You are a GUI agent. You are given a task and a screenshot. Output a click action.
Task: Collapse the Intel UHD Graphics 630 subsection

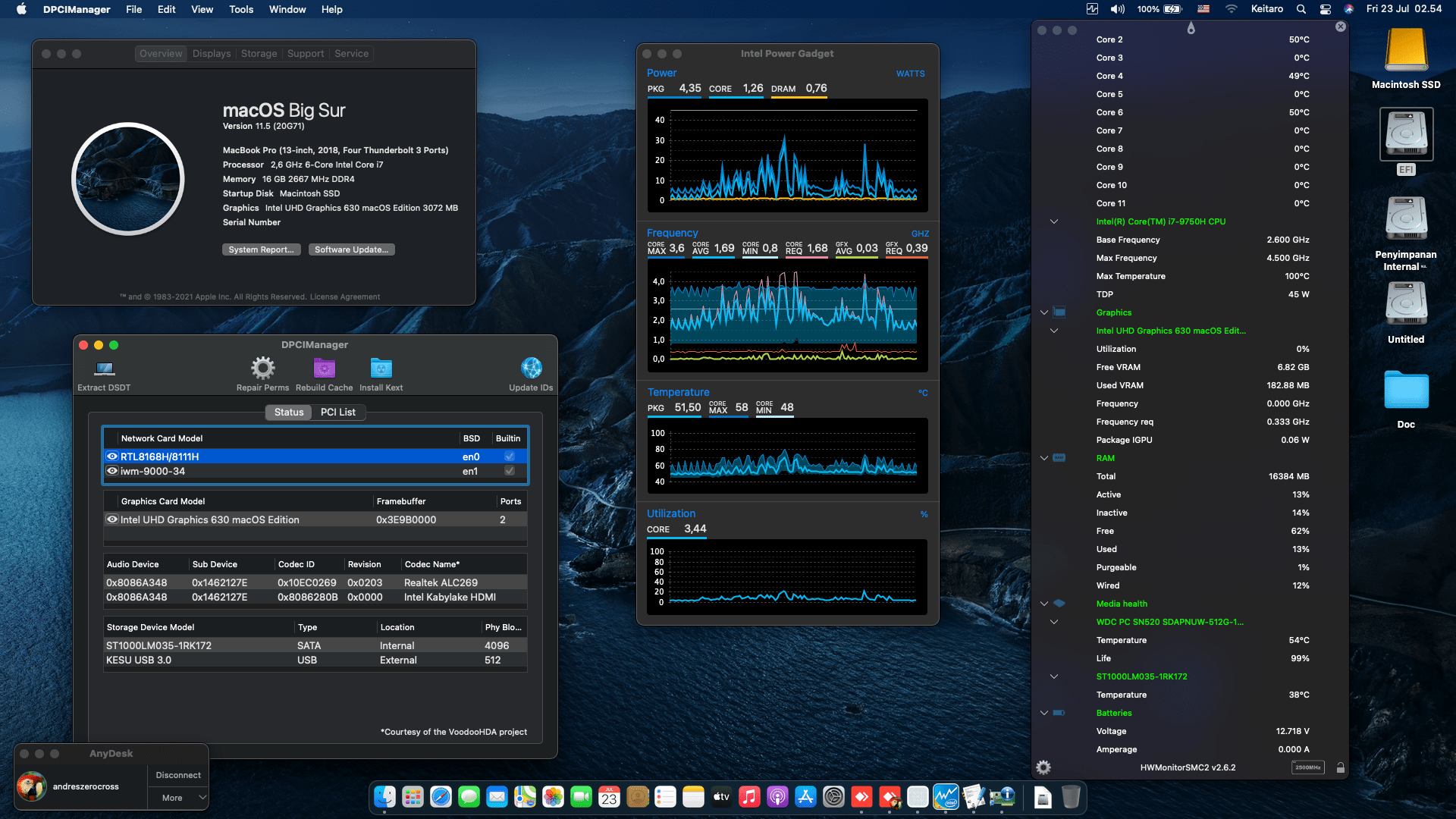(1054, 331)
